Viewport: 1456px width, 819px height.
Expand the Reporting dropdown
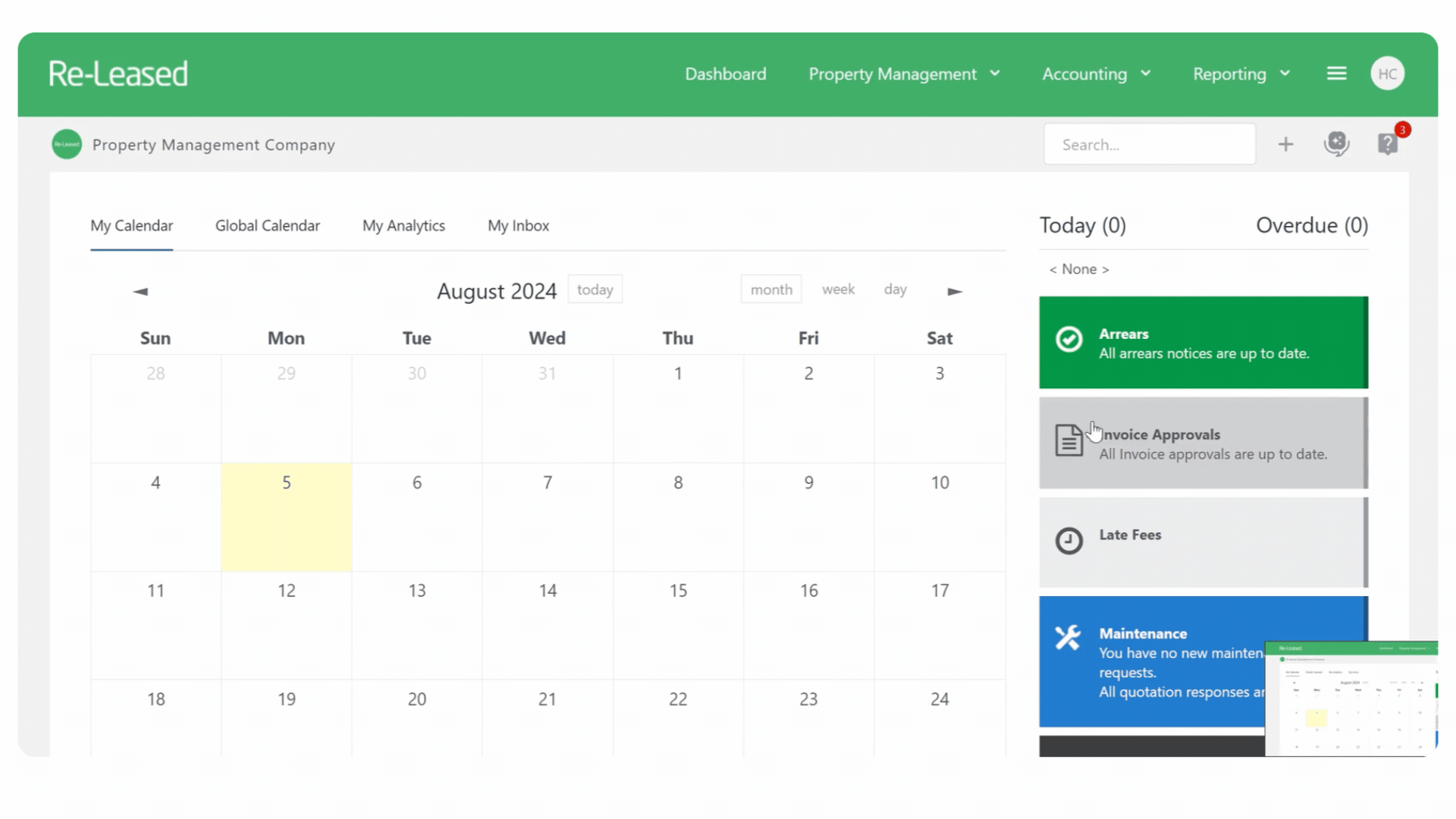tap(1241, 74)
